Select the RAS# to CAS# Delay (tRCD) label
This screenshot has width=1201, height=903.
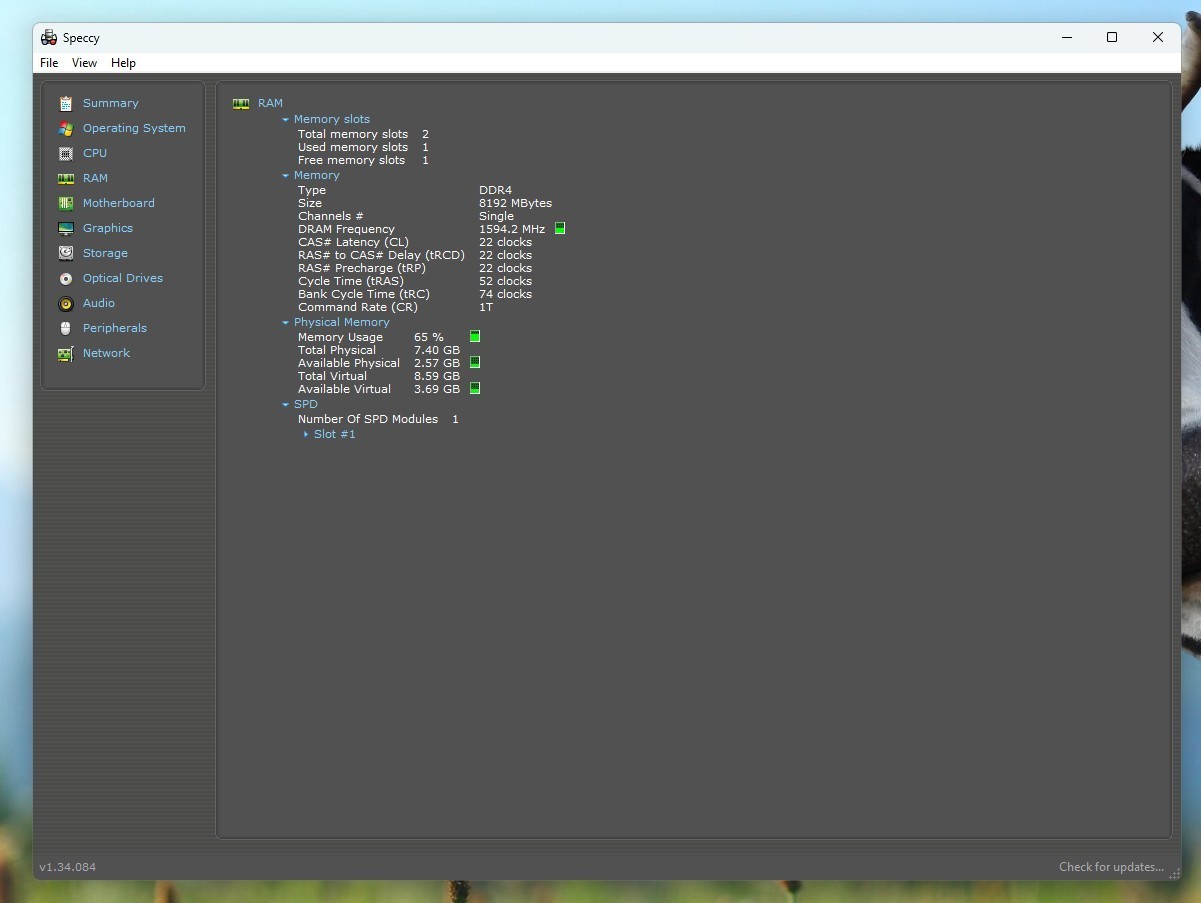381,255
